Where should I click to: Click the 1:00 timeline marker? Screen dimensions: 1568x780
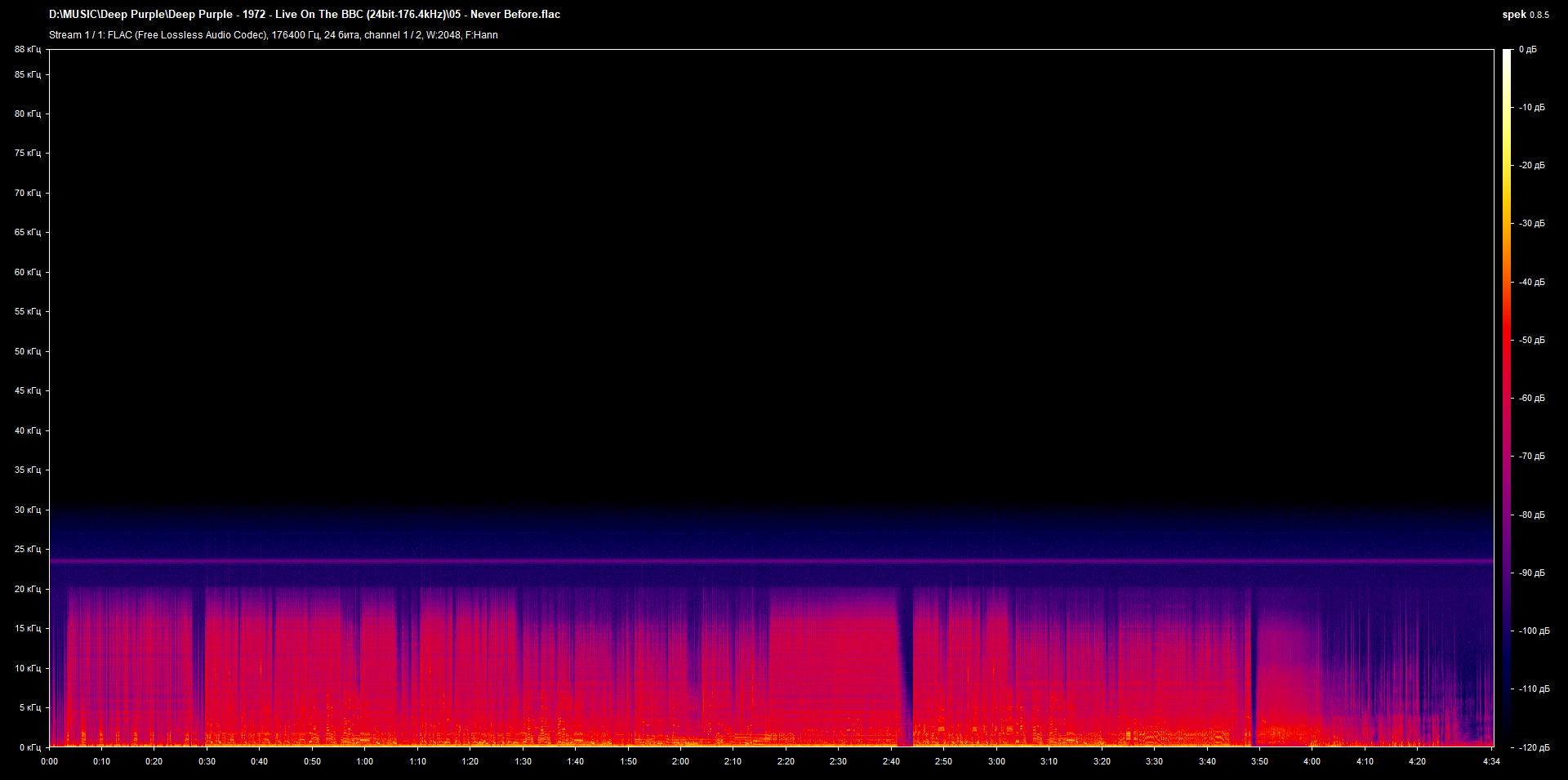365,761
